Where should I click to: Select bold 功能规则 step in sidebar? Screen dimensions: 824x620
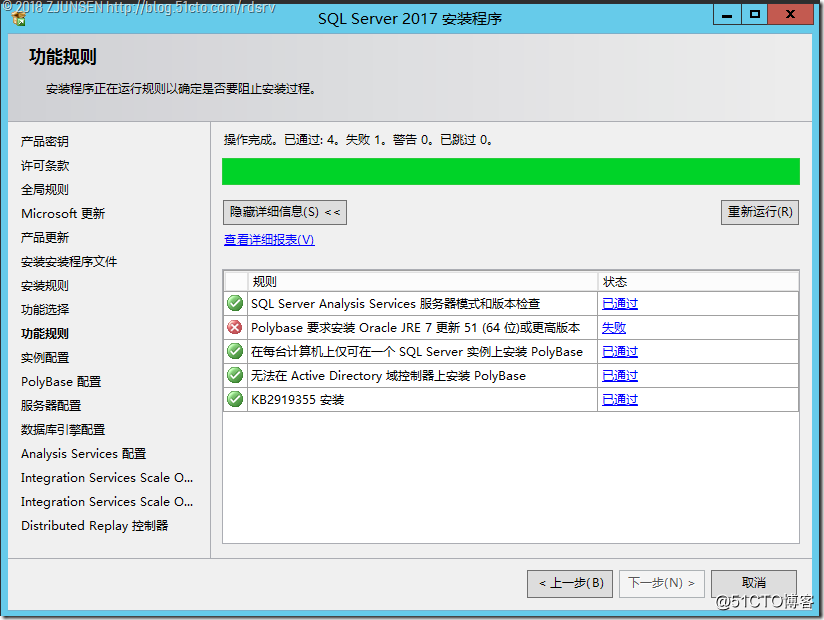point(45,334)
